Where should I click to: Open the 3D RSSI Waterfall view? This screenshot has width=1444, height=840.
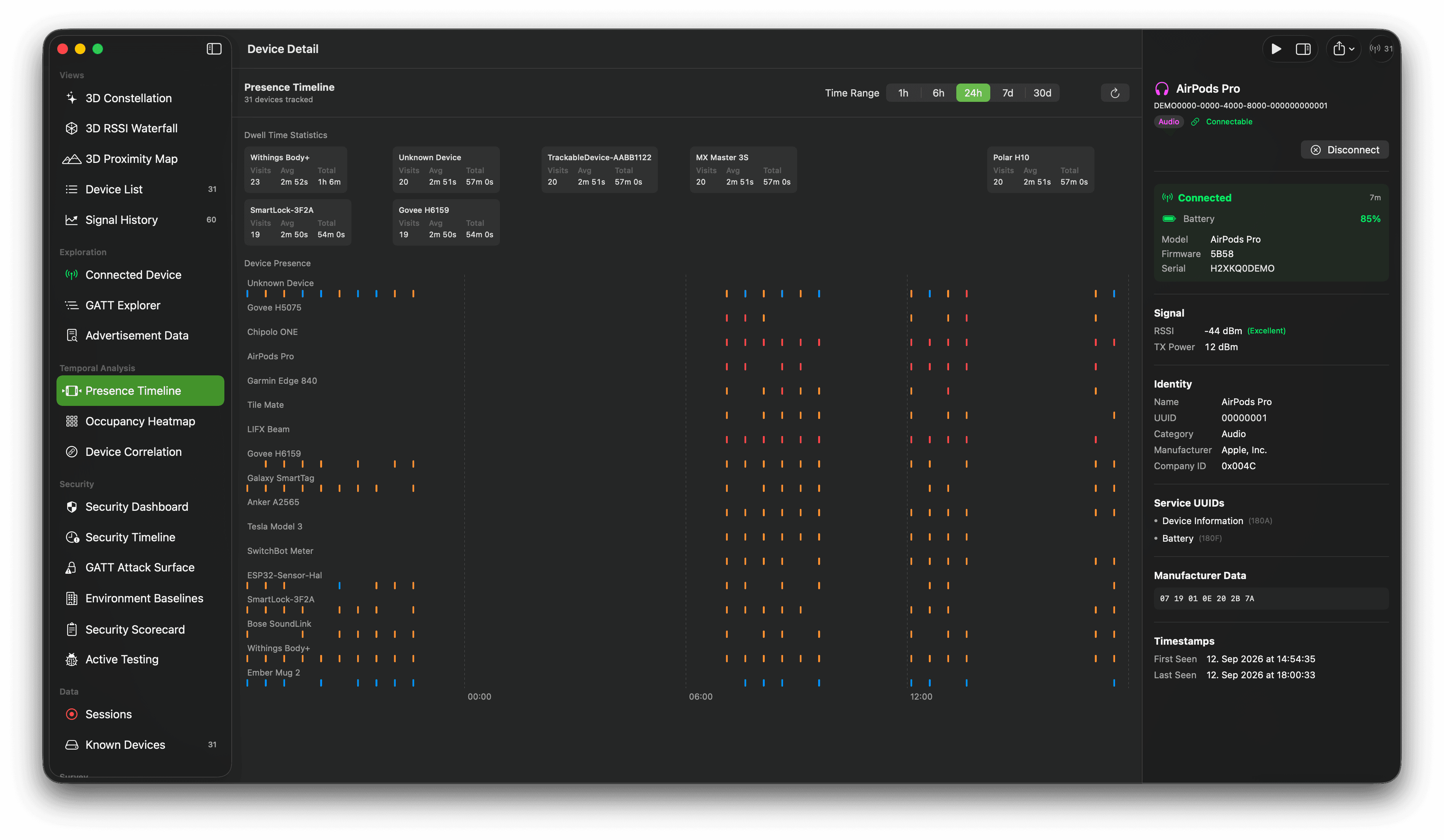[140, 128]
